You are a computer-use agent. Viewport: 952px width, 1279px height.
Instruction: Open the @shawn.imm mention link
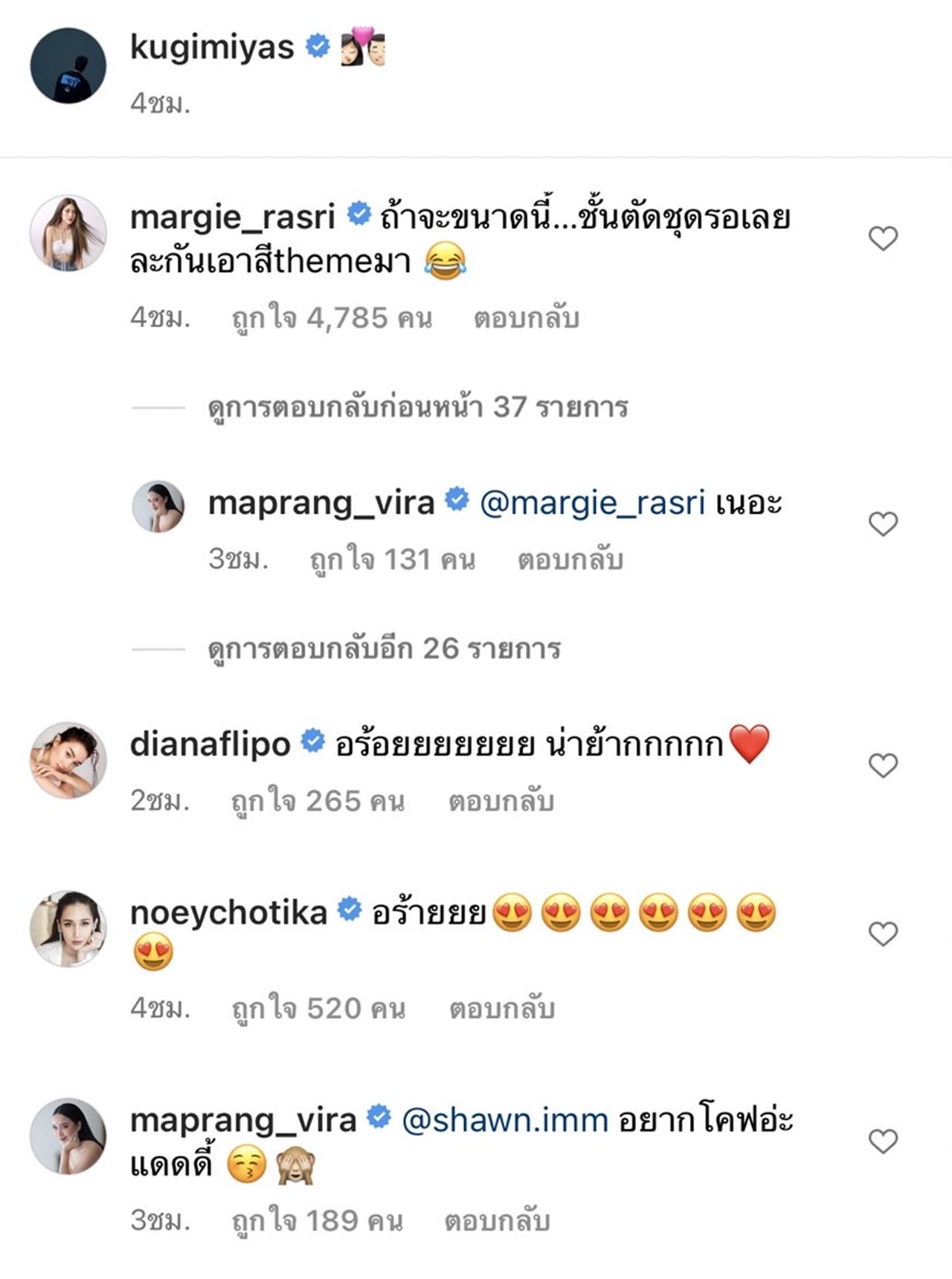point(505,1119)
